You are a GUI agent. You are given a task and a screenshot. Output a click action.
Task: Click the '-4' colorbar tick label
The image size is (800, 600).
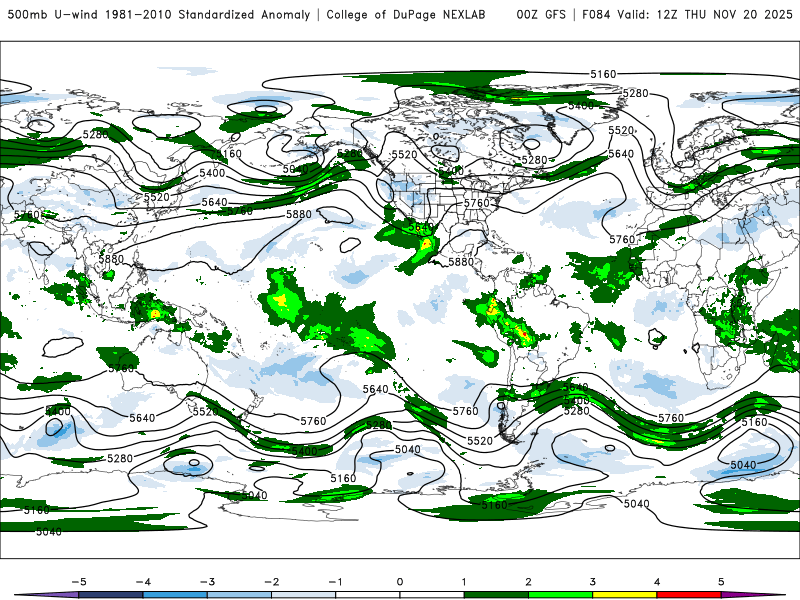tap(143, 582)
